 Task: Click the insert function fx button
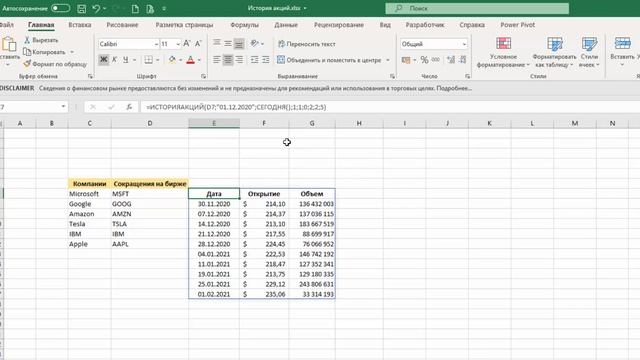coord(129,107)
